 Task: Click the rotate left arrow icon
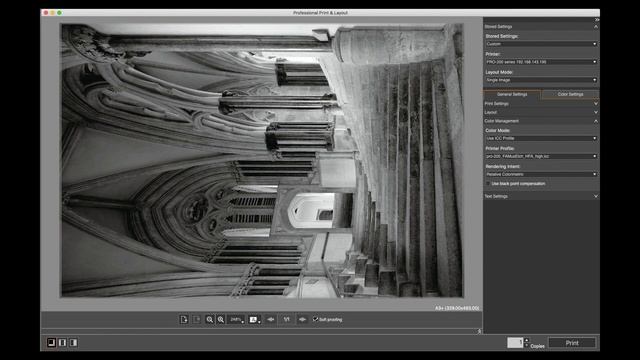[x=271, y=320]
